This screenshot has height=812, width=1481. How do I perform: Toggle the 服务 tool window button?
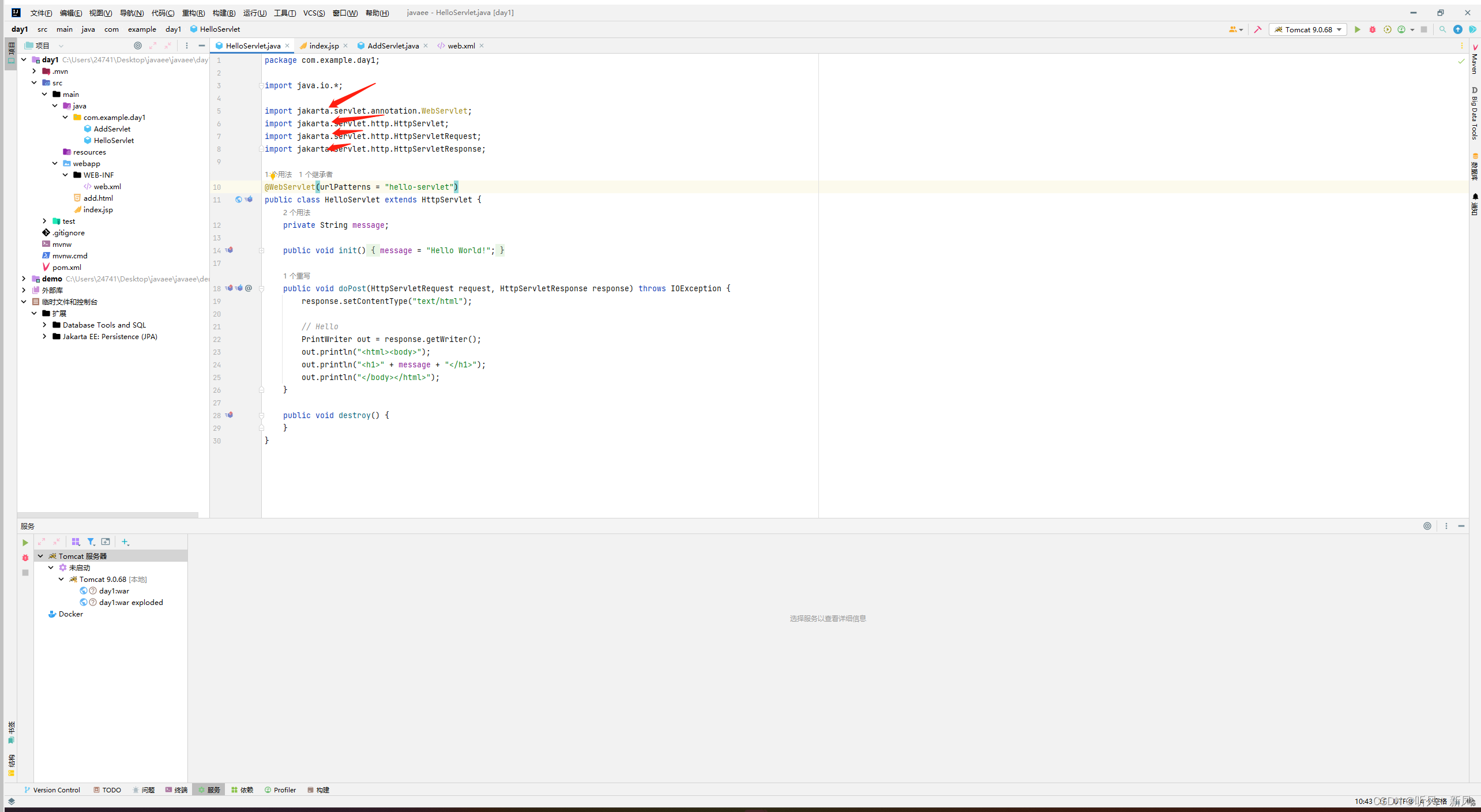[209, 790]
